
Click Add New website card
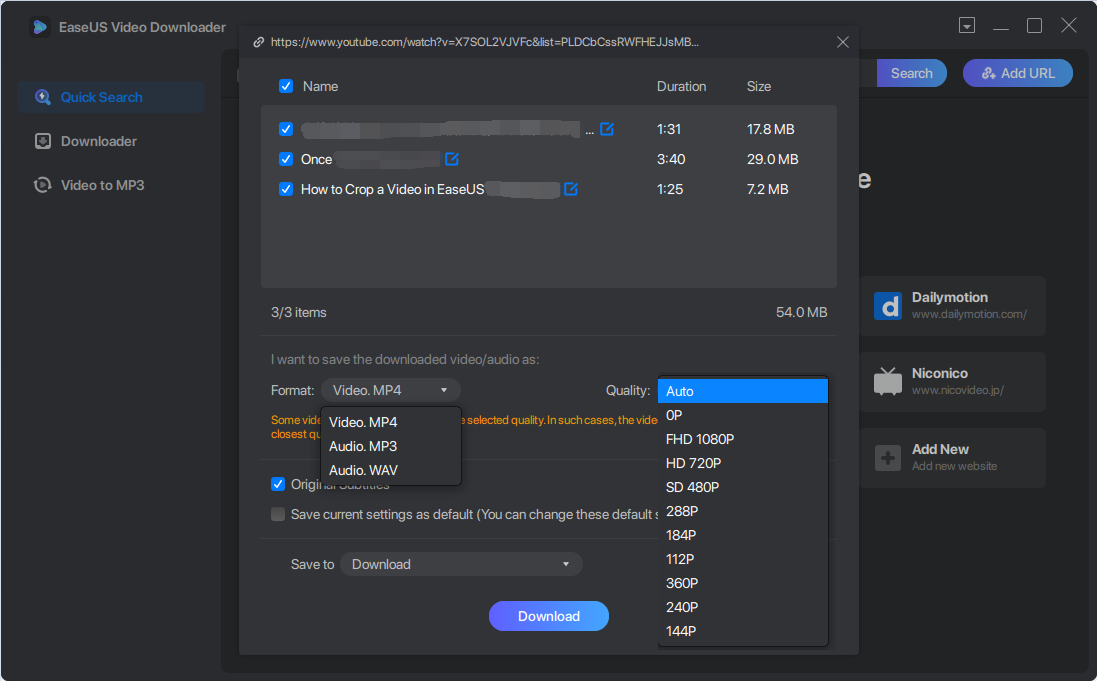952,458
